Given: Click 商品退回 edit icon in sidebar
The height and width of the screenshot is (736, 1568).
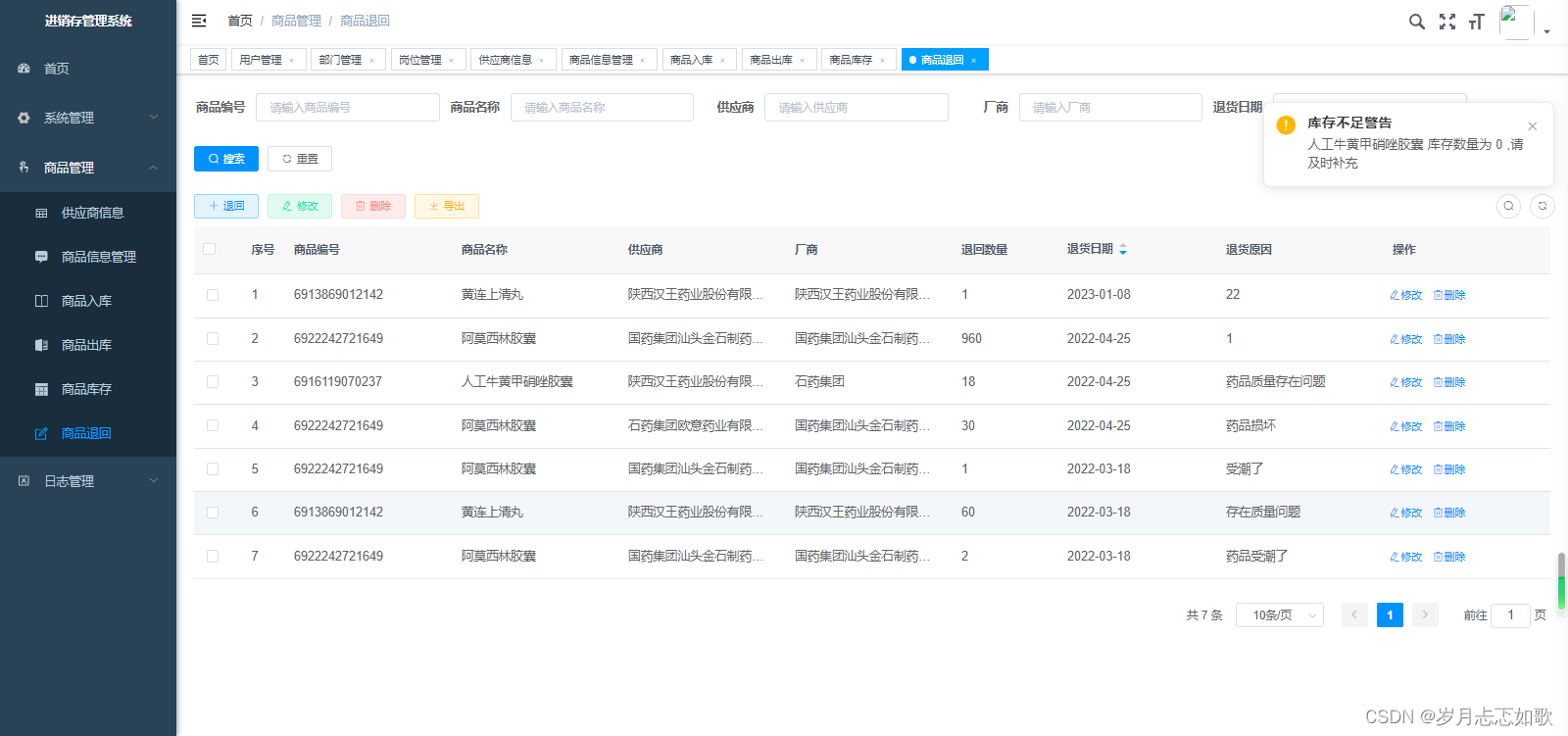Looking at the screenshot, I should tap(41, 433).
